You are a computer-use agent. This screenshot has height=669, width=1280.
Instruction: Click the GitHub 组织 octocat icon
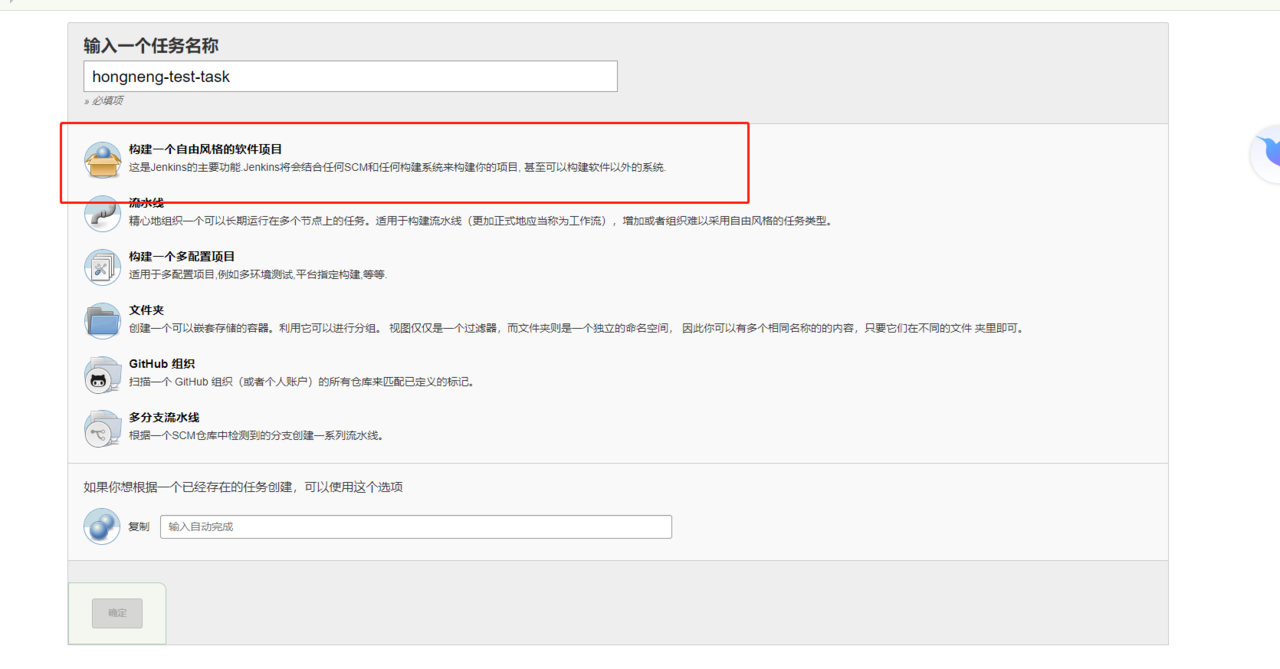coord(102,375)
